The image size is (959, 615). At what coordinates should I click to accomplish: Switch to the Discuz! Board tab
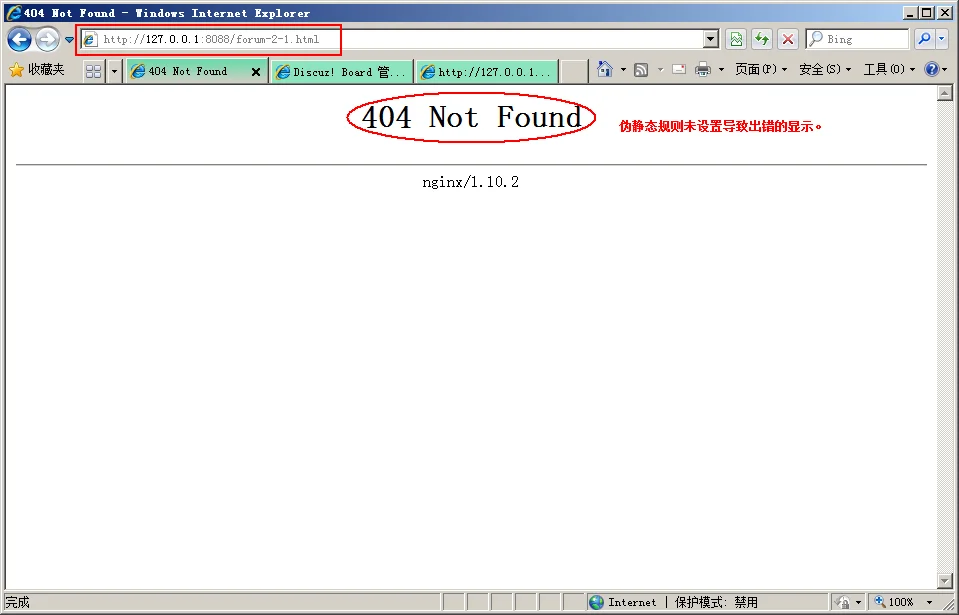(342, 72)
